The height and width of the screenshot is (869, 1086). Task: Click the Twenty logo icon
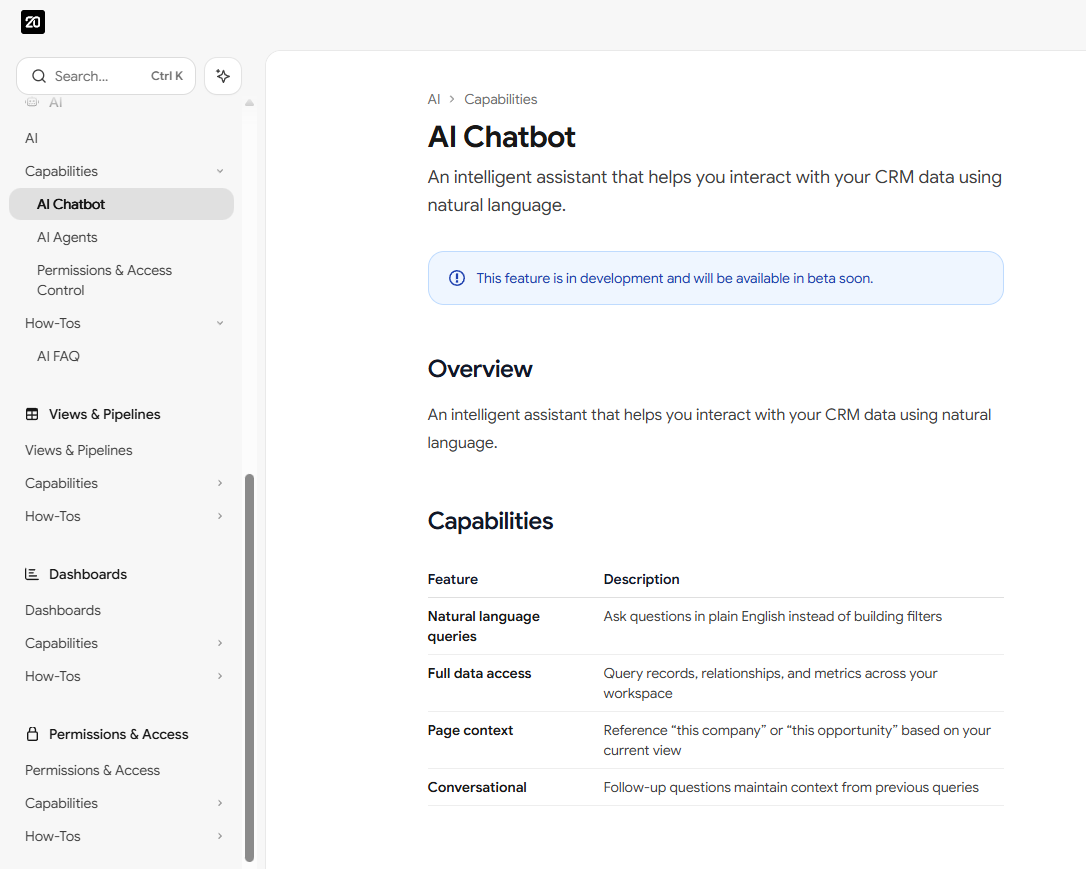(33, 22)
